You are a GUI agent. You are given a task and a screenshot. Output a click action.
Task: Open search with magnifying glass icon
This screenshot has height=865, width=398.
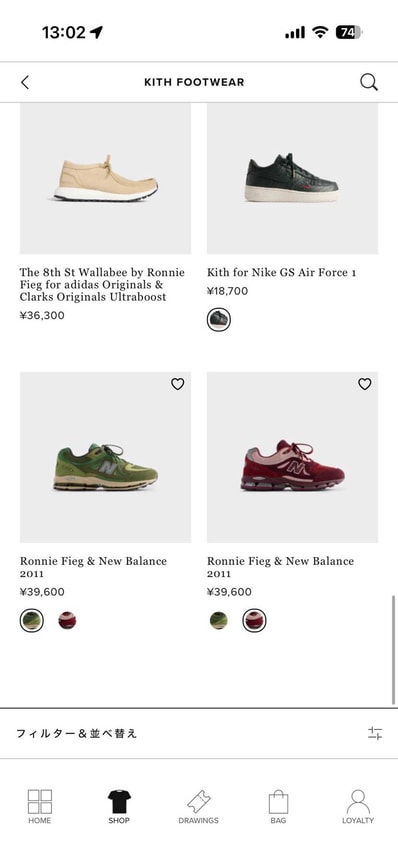[369, 82]
